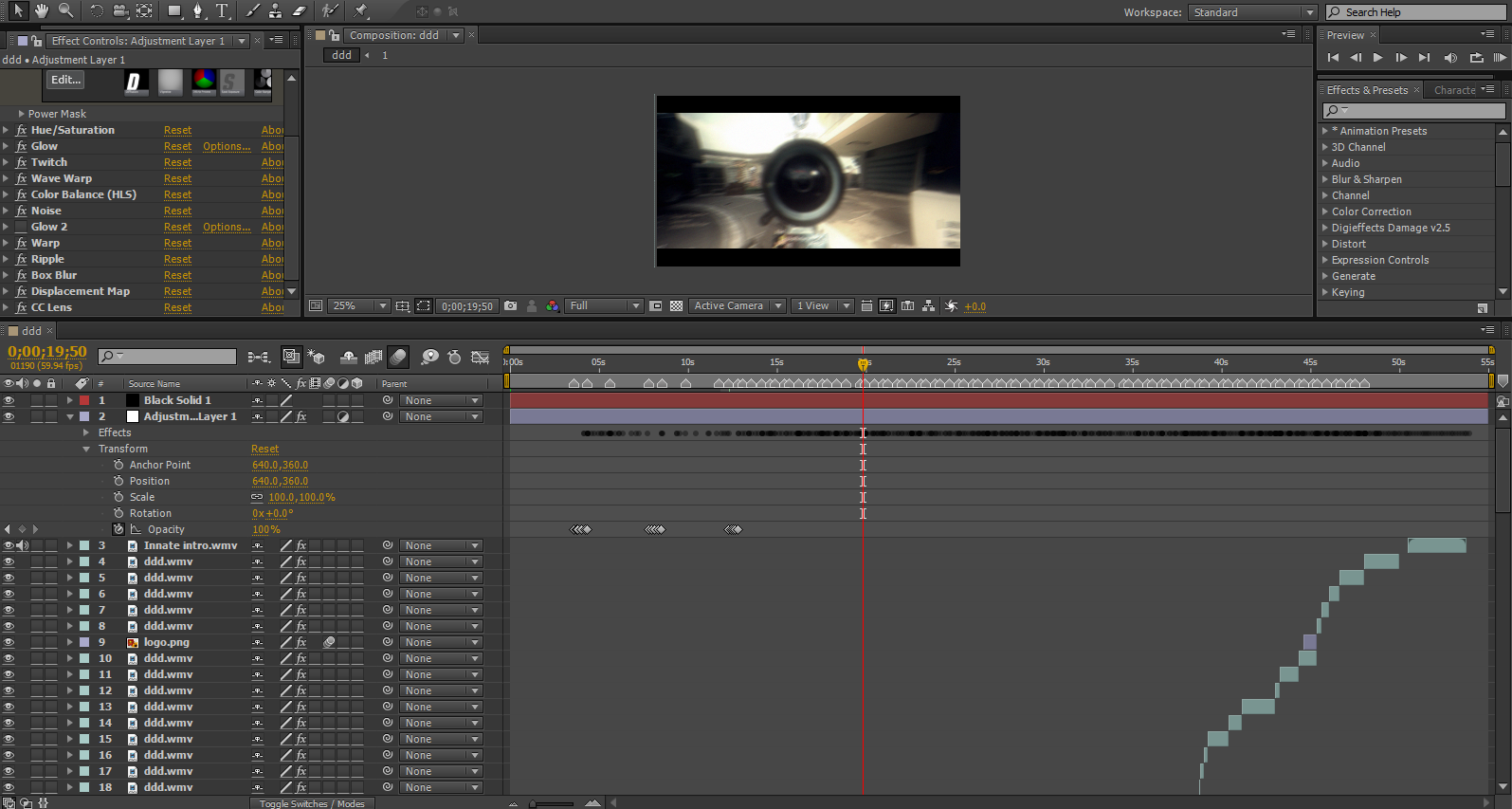Click Toggle Switches / Modes button
This screenshot has height=809, width=1512.
point(312,803)
